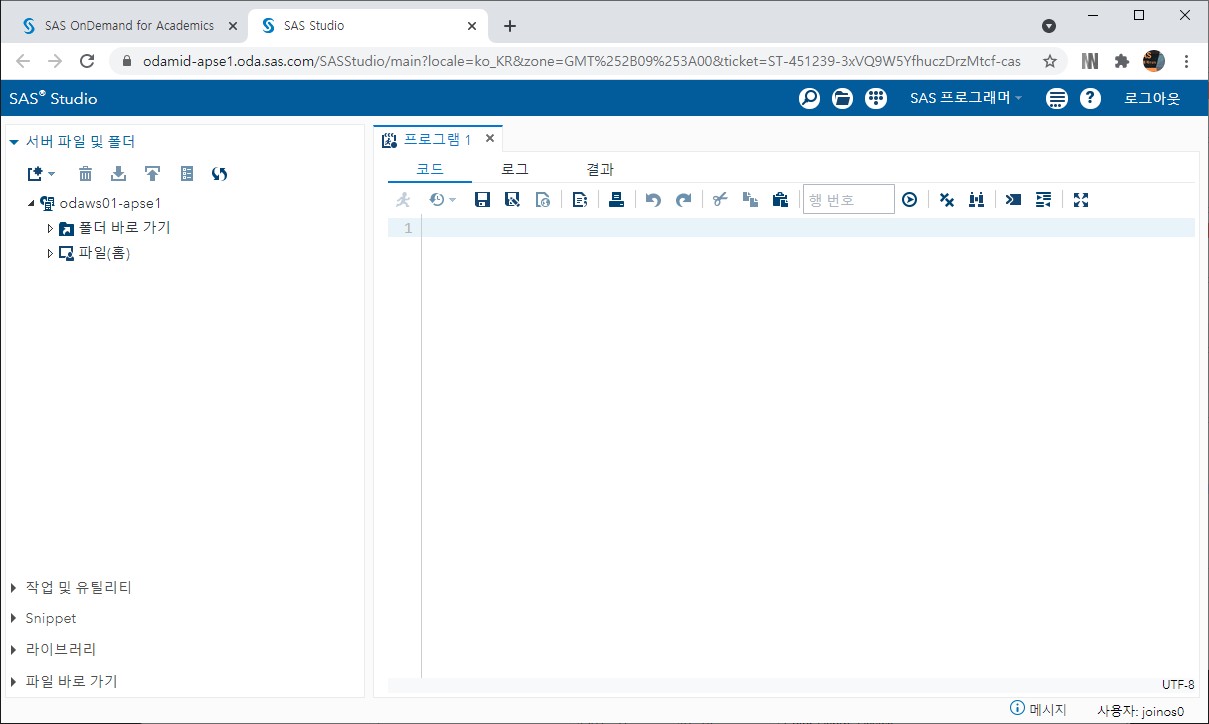Screen dimensions: 1209x724
Task: Clear all code with the X icon
Action: (x=947, y=200)
